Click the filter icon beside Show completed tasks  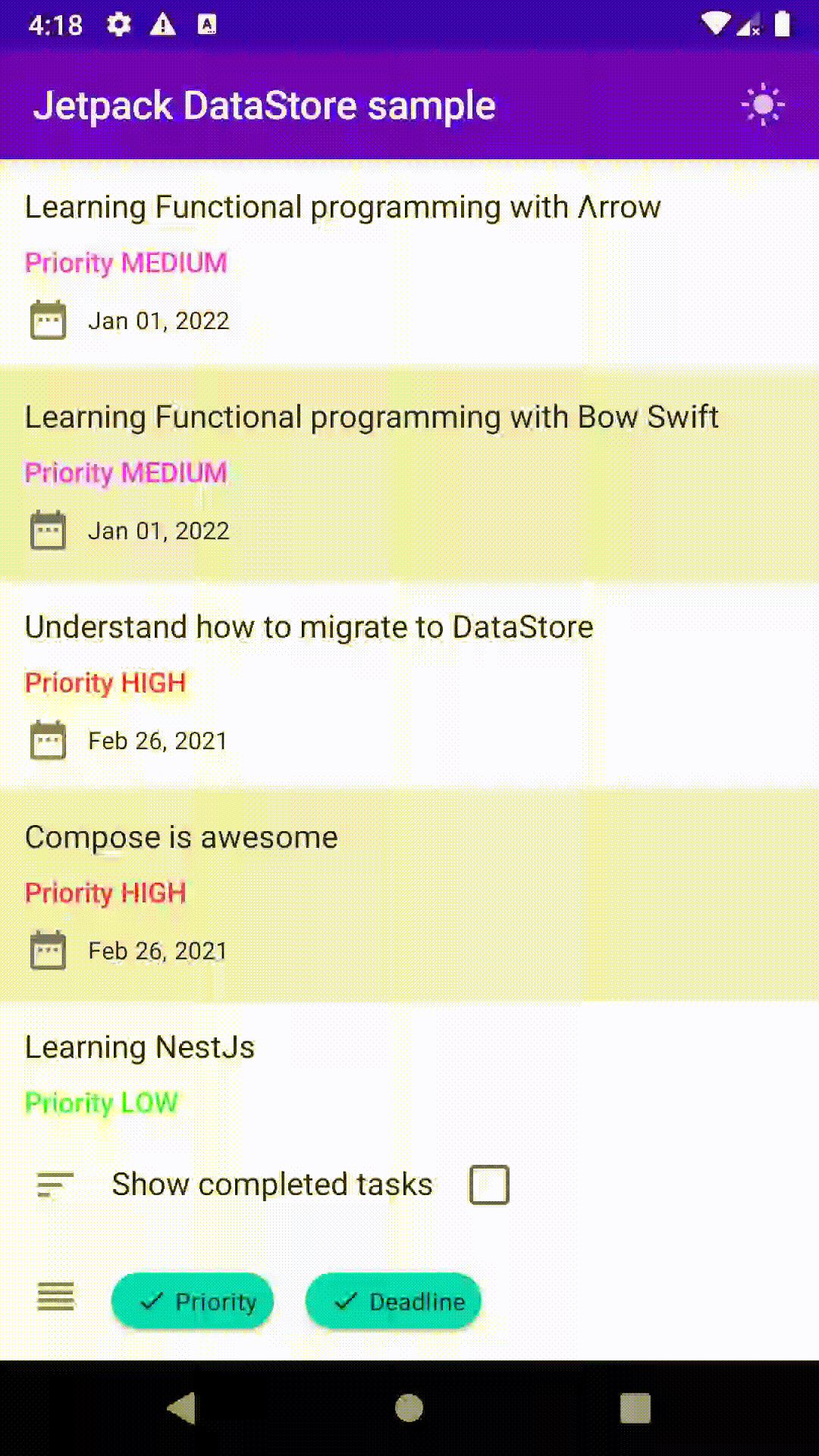(x=55, y=1185)
